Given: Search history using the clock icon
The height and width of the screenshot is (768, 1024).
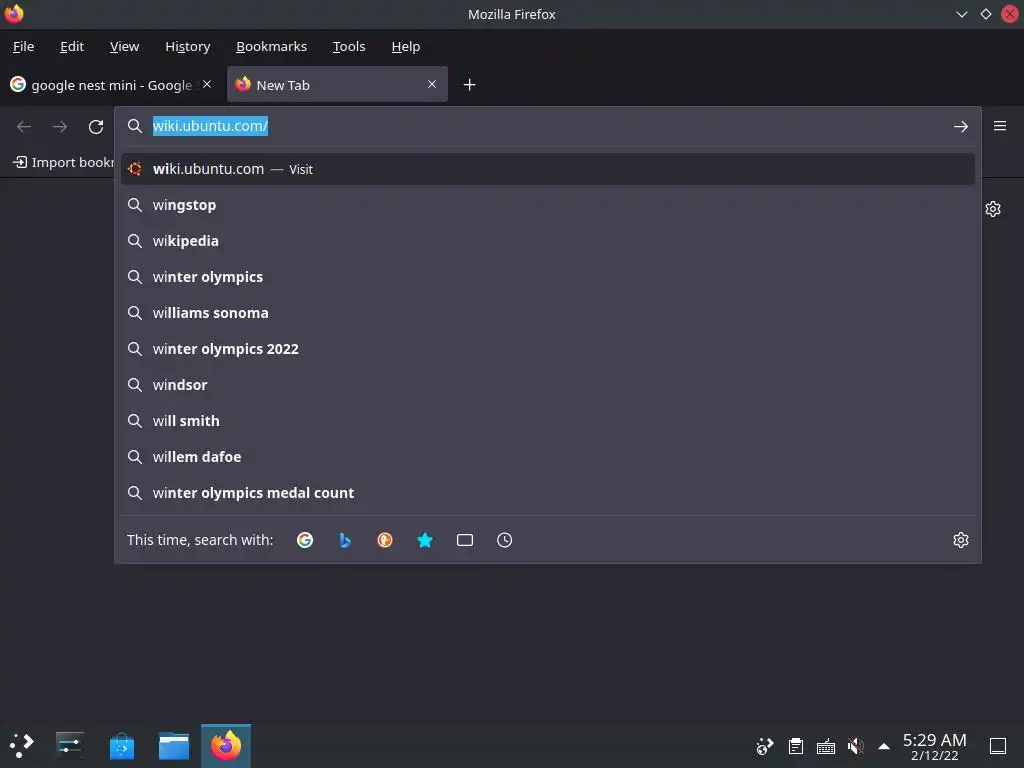Looking at the screenshot, I should point(504,540).
